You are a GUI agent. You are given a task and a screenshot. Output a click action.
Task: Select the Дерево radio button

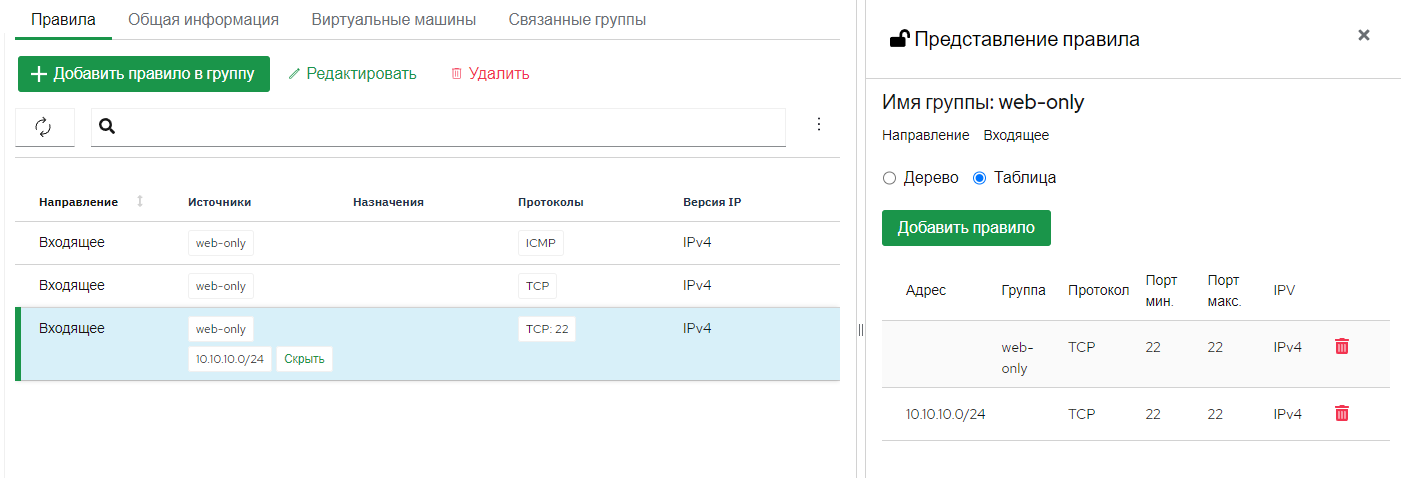[x=890, y=178]
